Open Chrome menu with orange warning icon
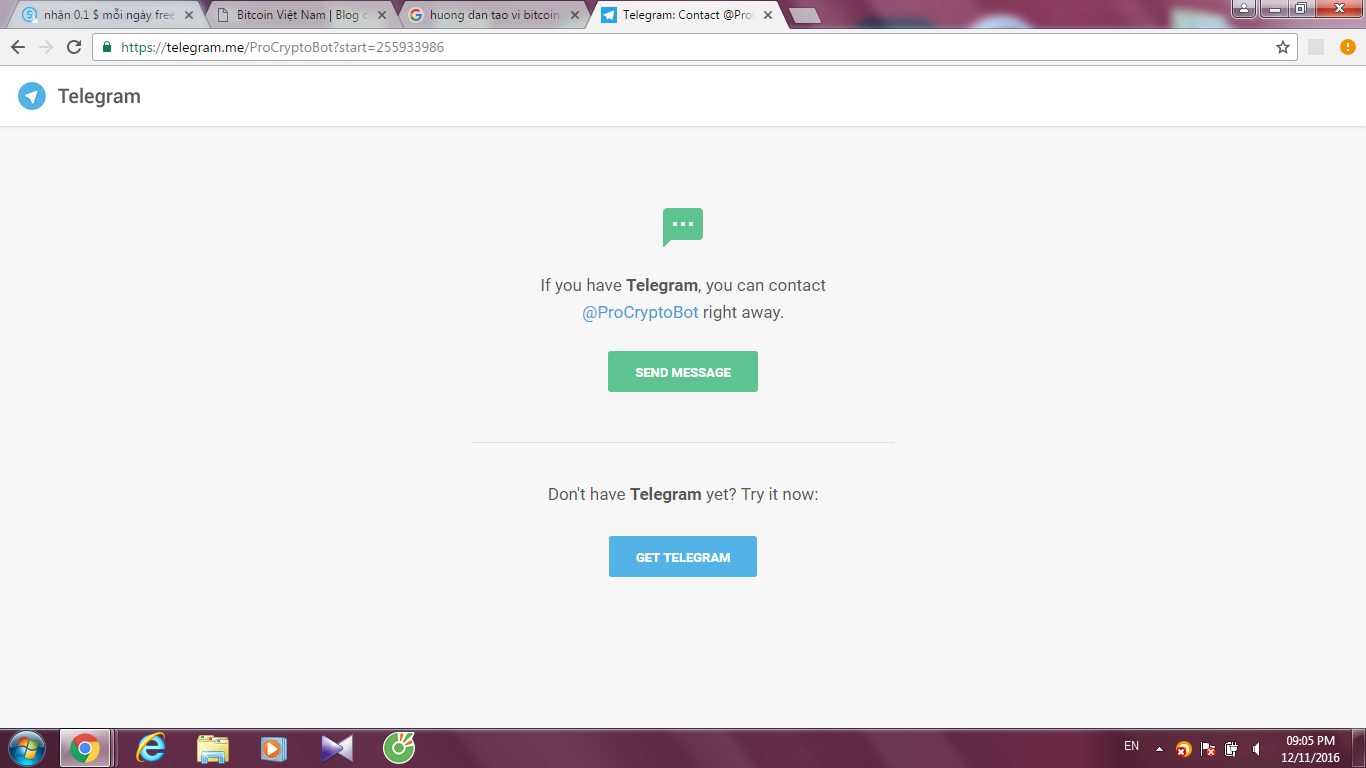This screenshot has width=1366, height=768. coord(1347,47)
